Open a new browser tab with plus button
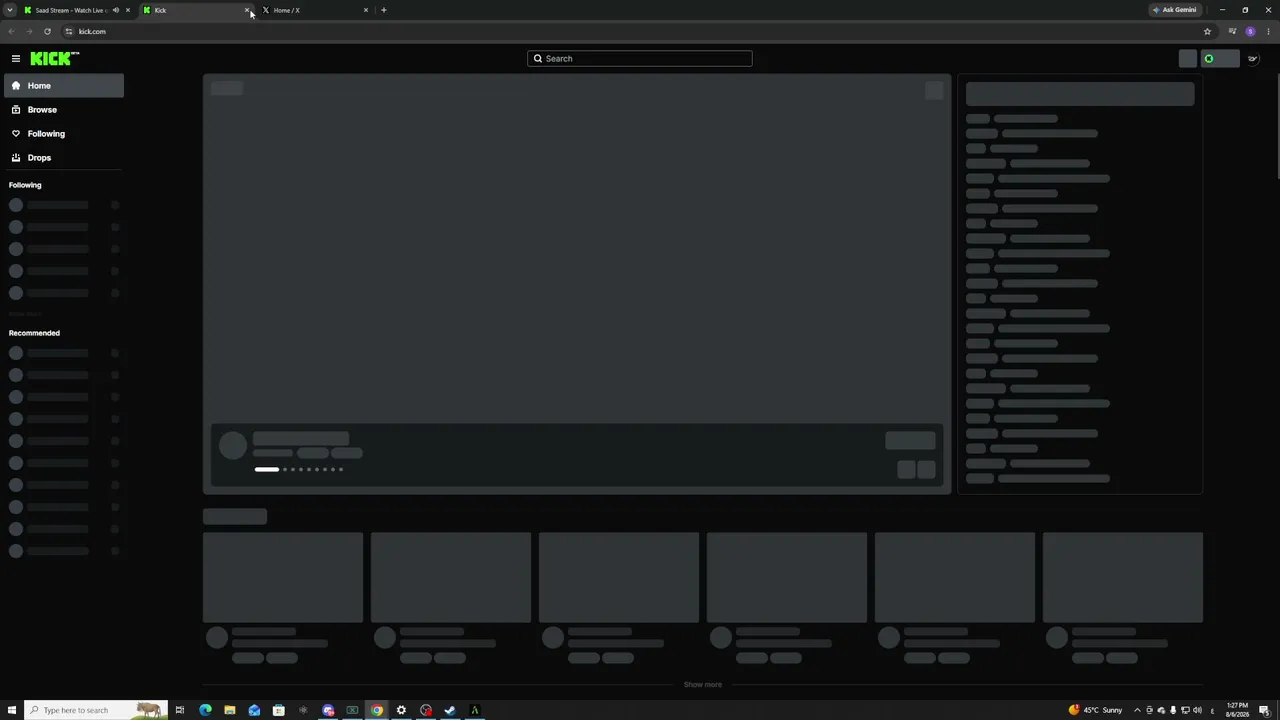 click(384, 10)
